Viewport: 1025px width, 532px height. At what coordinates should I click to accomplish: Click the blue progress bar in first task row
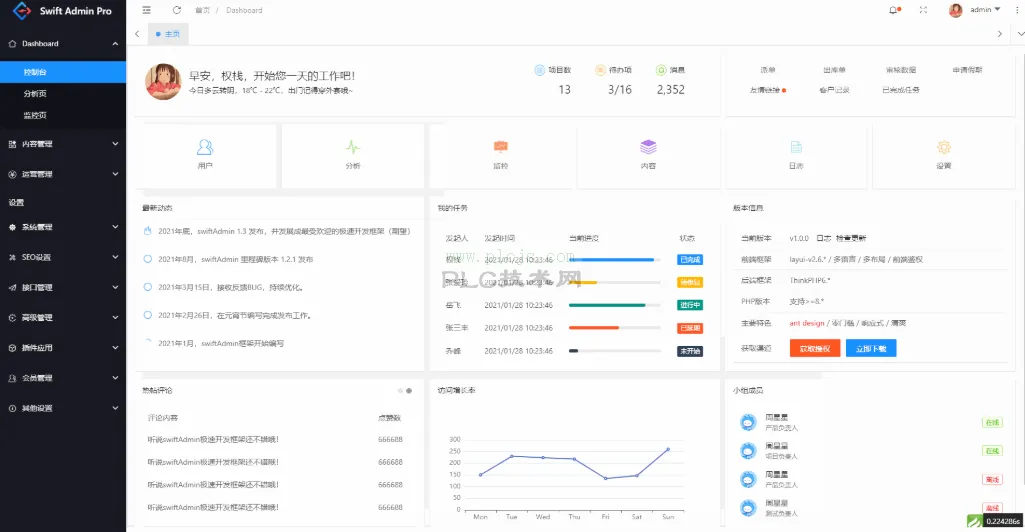(611, 259)
